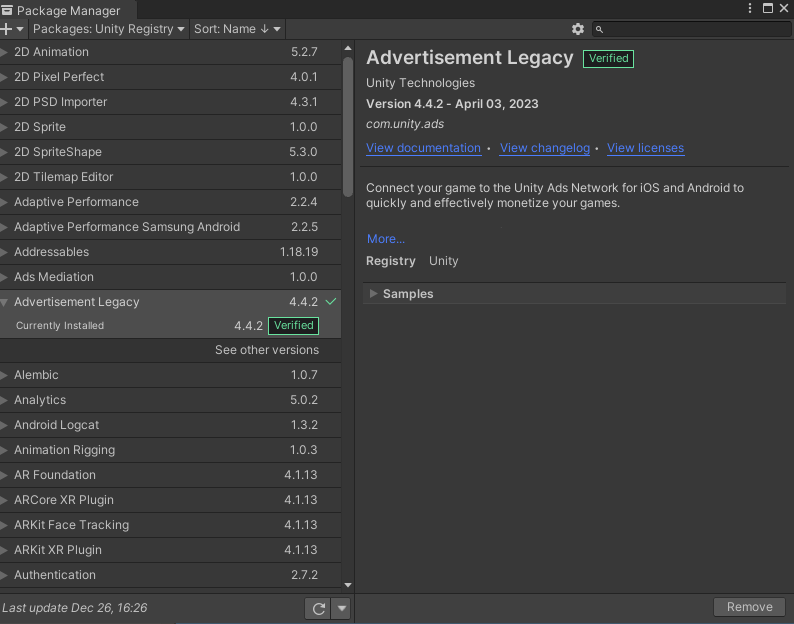Click the Unity Technologies author text
This screenshot has width=794, height=624.
(x=420, y=83)
